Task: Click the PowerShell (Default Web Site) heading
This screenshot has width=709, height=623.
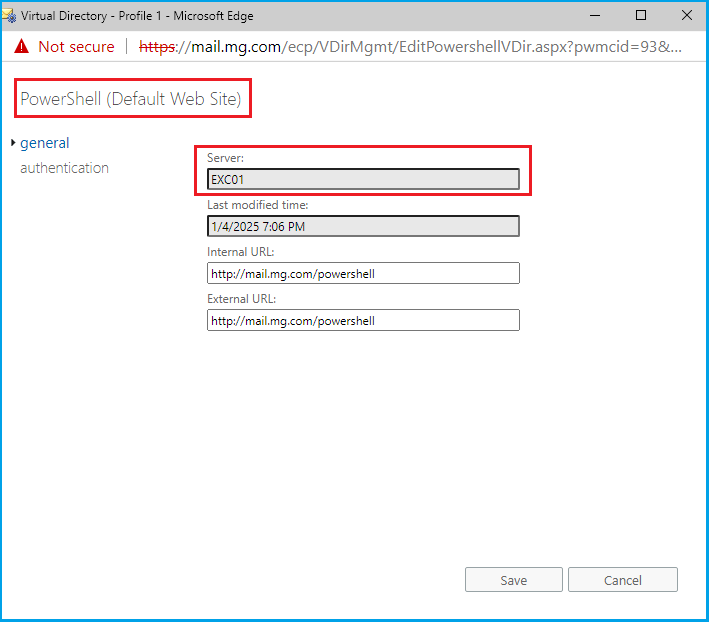Action: tap(131, 99)
